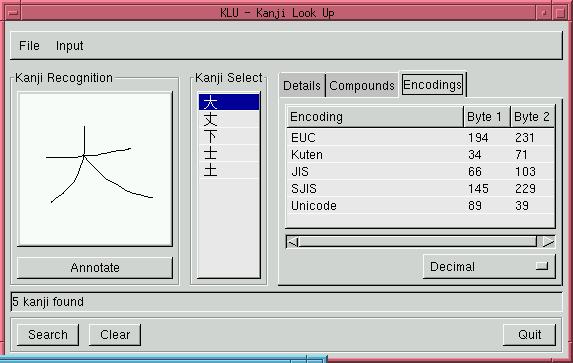Image resolution: width=573 pixels, height=363 pixels.
Task: Maximize the KLU window
Action: [x=560, y=13]
